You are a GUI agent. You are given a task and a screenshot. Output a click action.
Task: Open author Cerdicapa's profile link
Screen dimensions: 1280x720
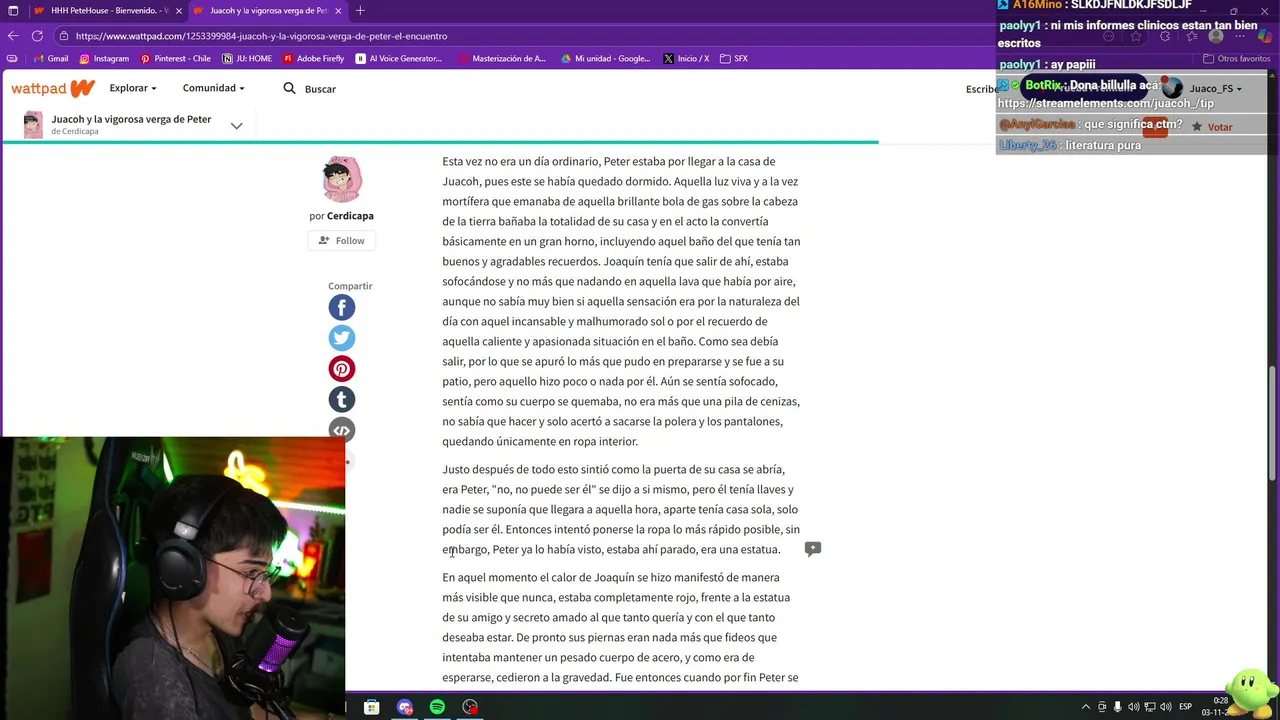(350, 216)
